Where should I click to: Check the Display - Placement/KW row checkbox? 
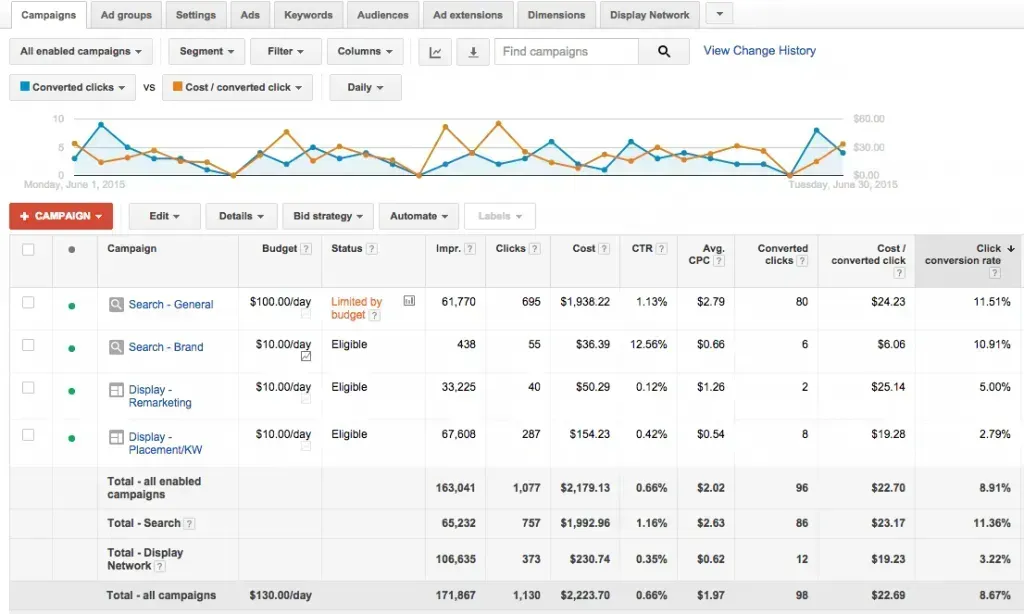[x=29, y=436]
